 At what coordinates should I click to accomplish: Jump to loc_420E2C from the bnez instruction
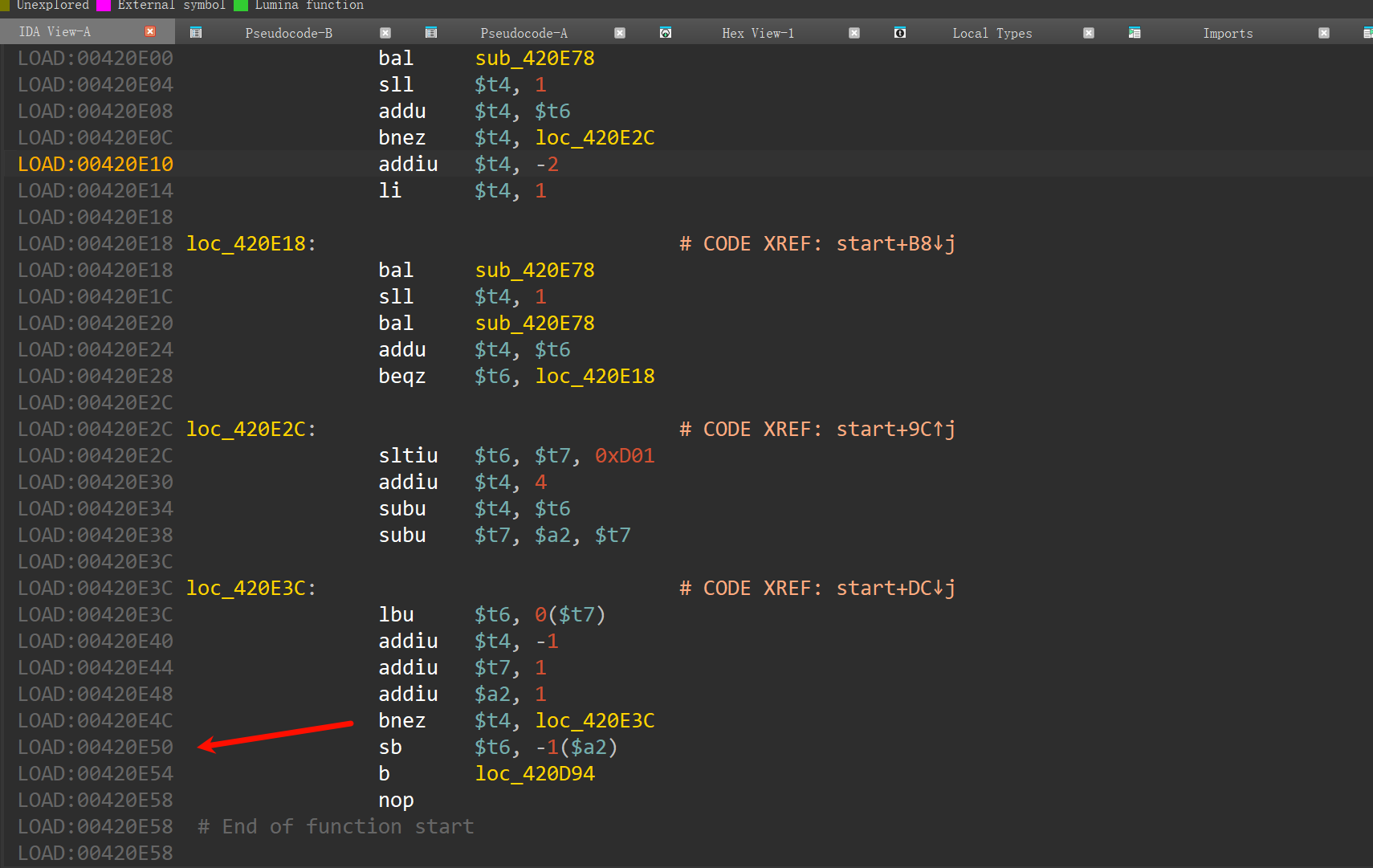595,138
